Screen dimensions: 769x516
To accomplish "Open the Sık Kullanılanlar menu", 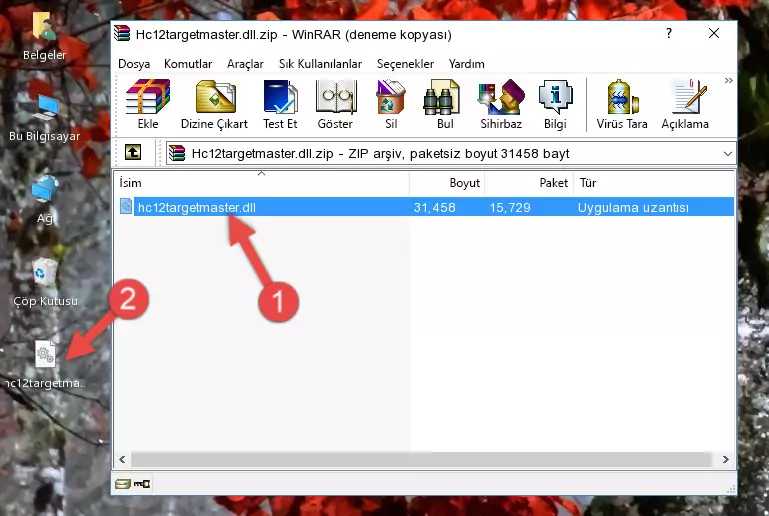I will [320, 64].
